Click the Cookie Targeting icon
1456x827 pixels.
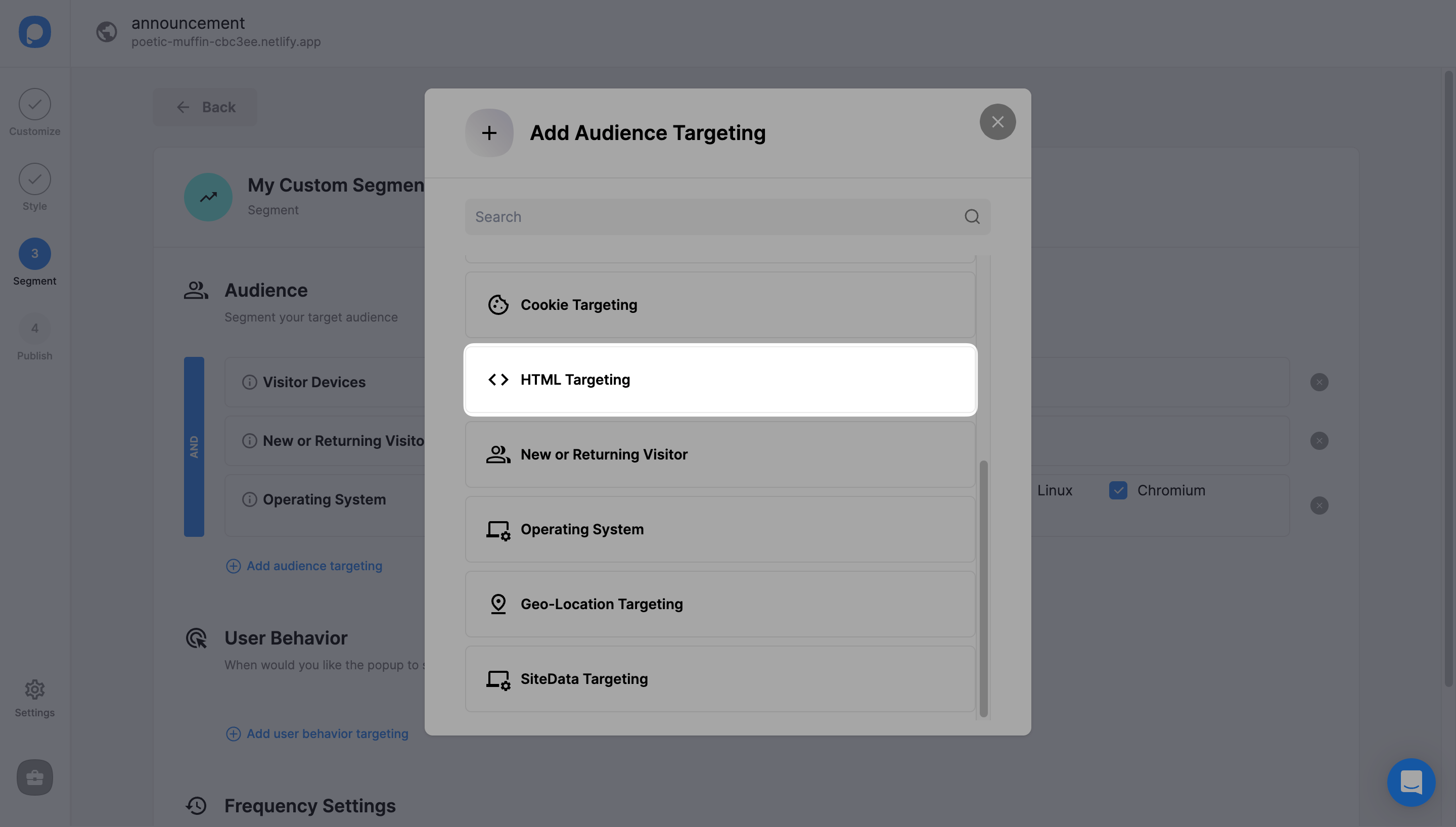coord(498,304)
